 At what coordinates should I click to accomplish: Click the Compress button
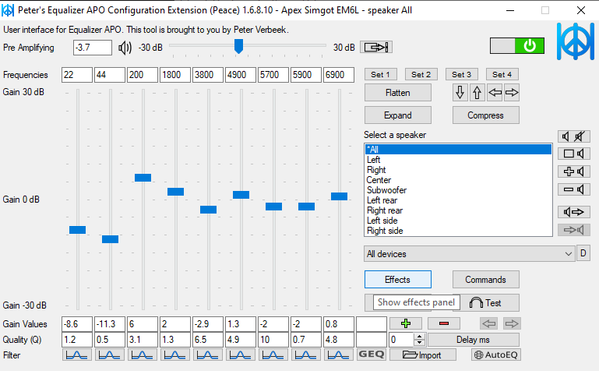486,115
